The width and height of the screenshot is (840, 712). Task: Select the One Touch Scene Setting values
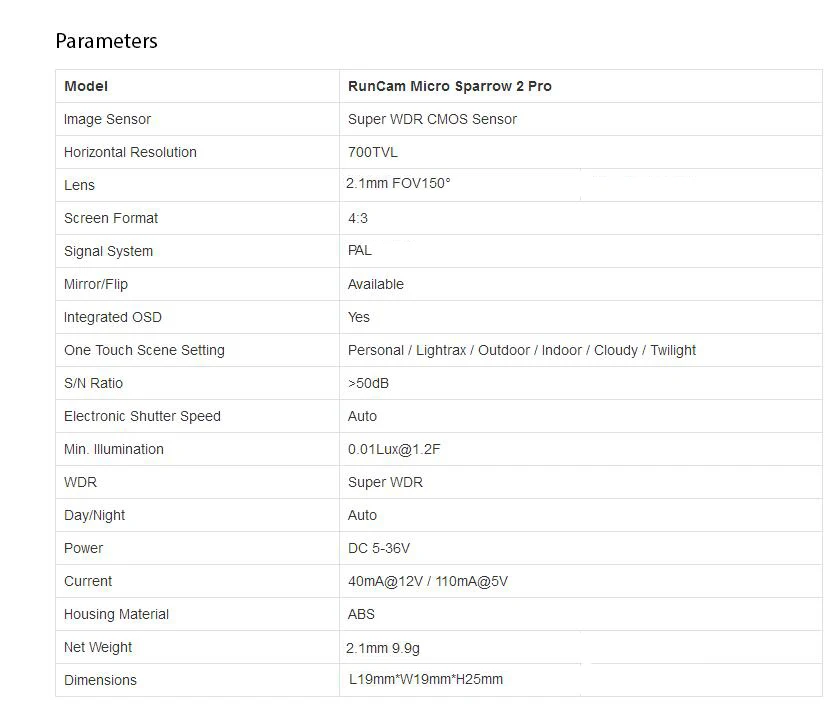522,350
